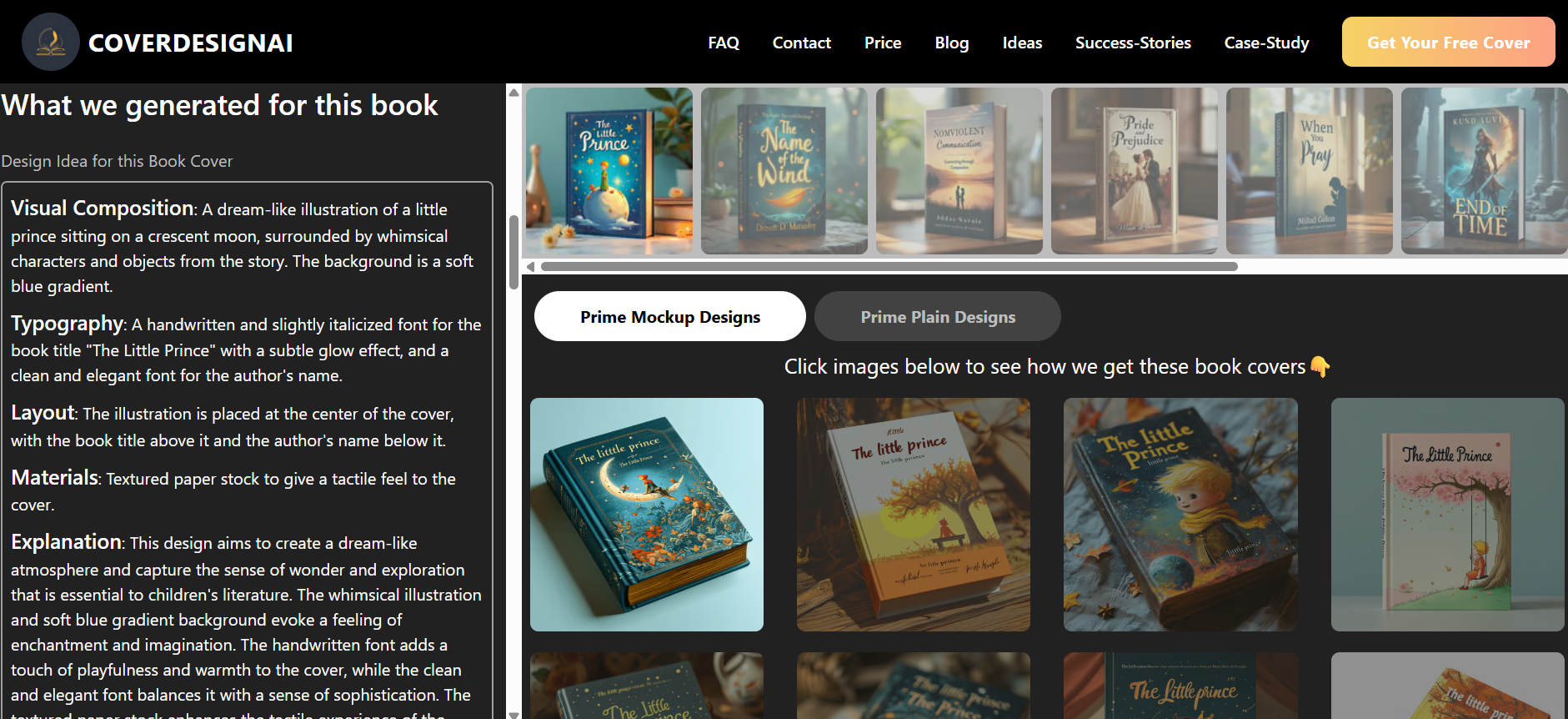Screen dimensions: 1568x719
Task: Click the 'Materials' heading
Action: point(55,477)
